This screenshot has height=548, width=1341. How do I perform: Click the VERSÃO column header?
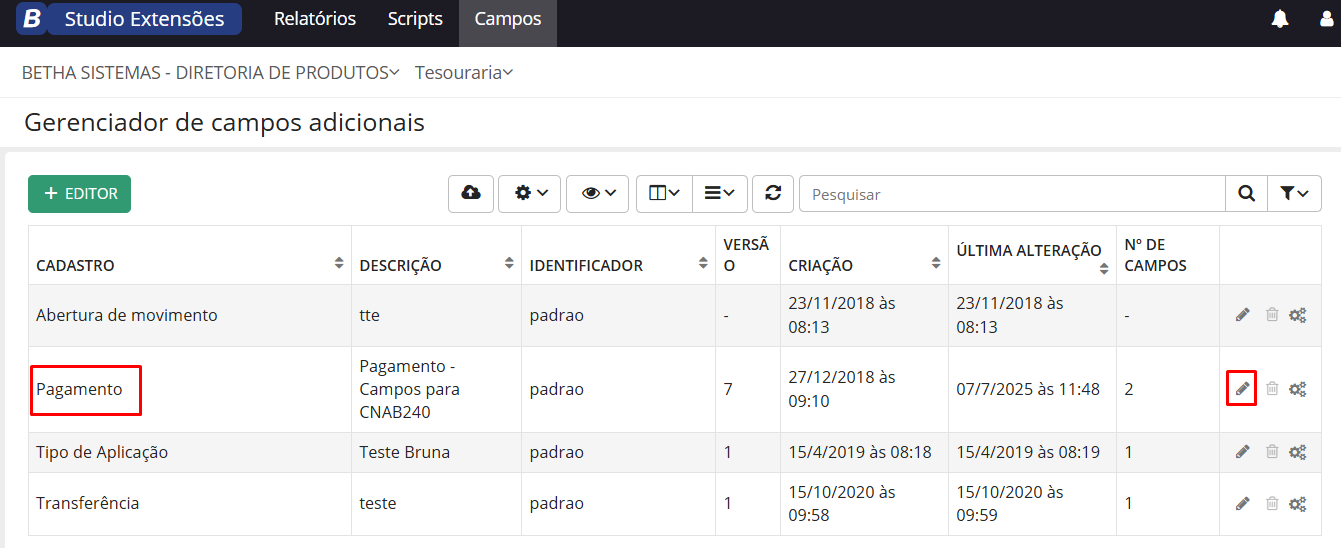tap(746, 255)
